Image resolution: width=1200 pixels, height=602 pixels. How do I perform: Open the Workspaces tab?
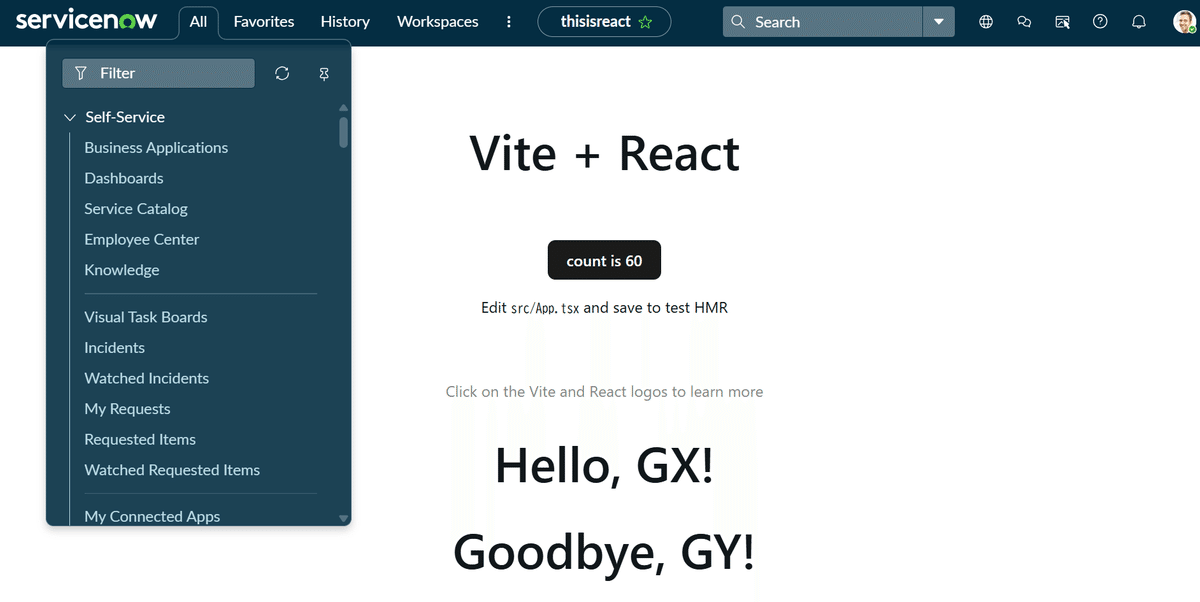(437, 22)
